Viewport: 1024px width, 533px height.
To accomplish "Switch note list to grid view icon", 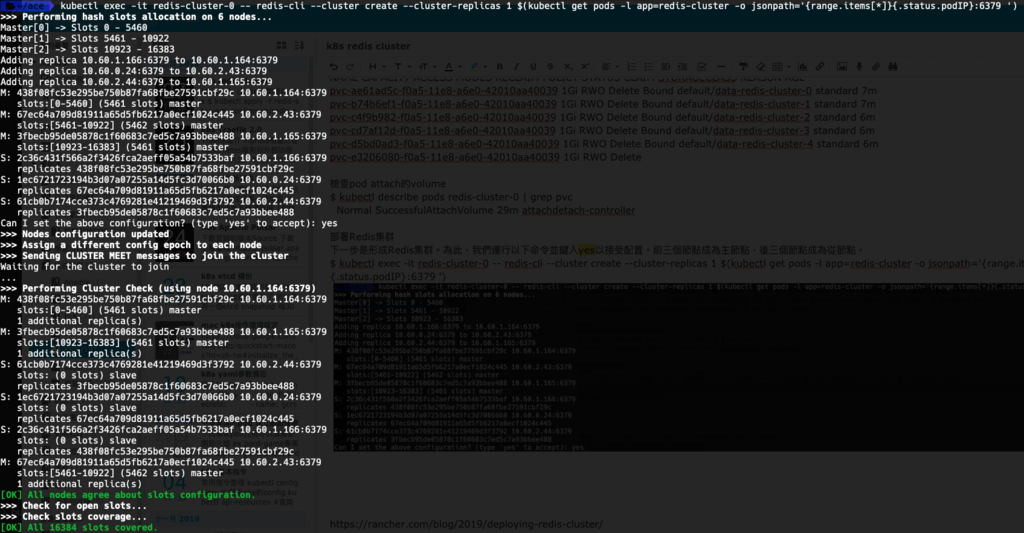I will pos(281,46).
